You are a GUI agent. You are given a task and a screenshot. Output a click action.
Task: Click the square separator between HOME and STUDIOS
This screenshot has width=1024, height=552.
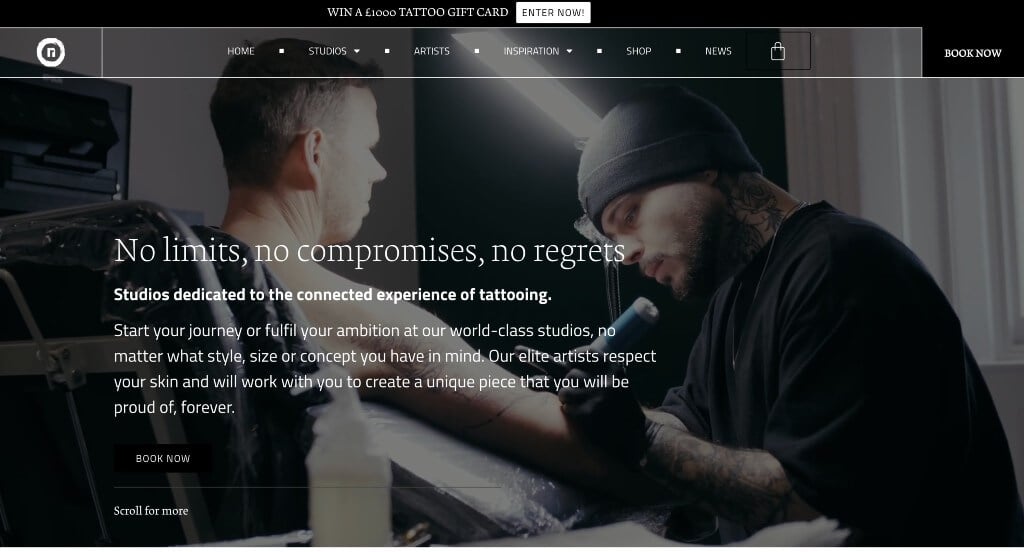(x=281, y=51)
